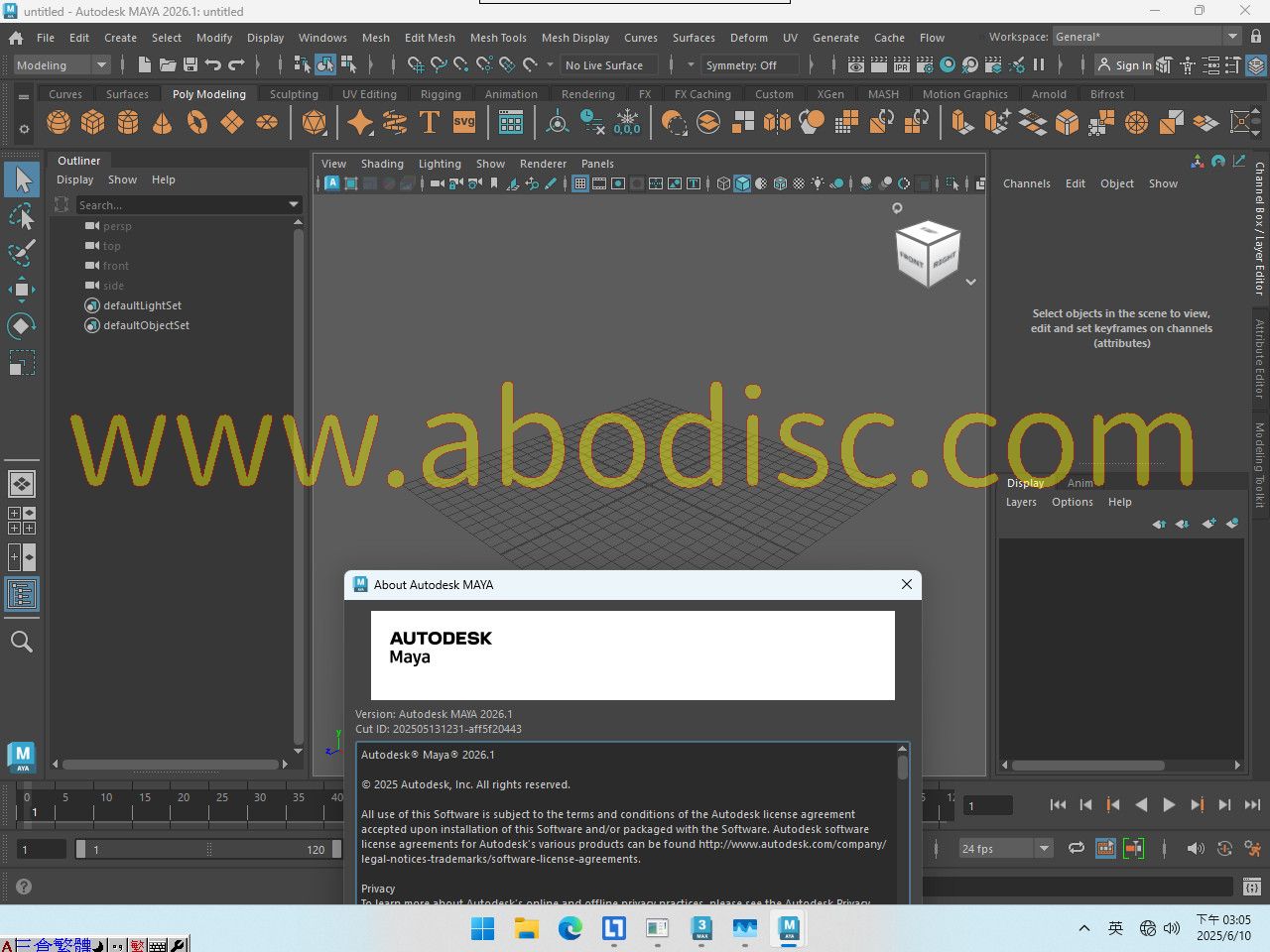1270x952 pixels.
Task: Create a polygon sphere from the shelf
Action: click(60, 122)
